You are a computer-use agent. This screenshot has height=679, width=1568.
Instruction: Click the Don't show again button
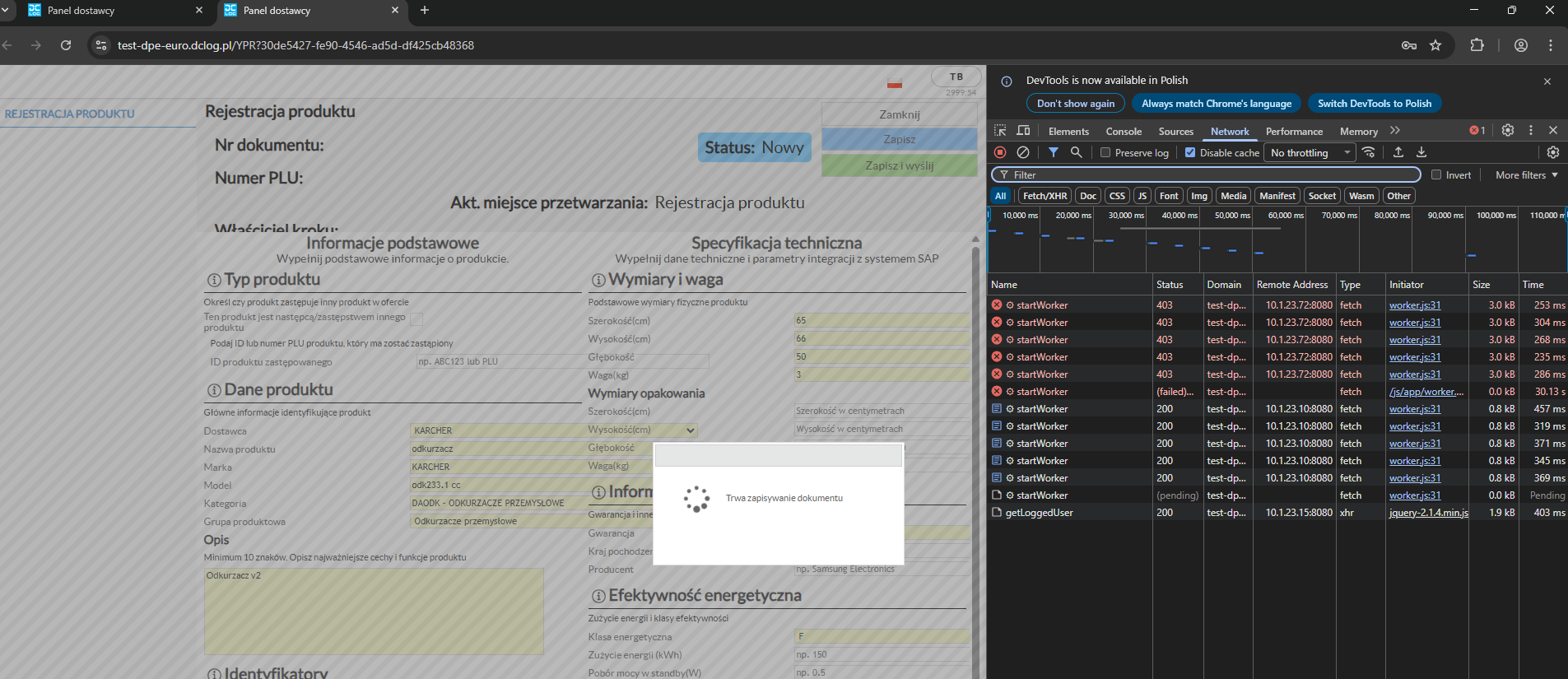pos(1076,104)
